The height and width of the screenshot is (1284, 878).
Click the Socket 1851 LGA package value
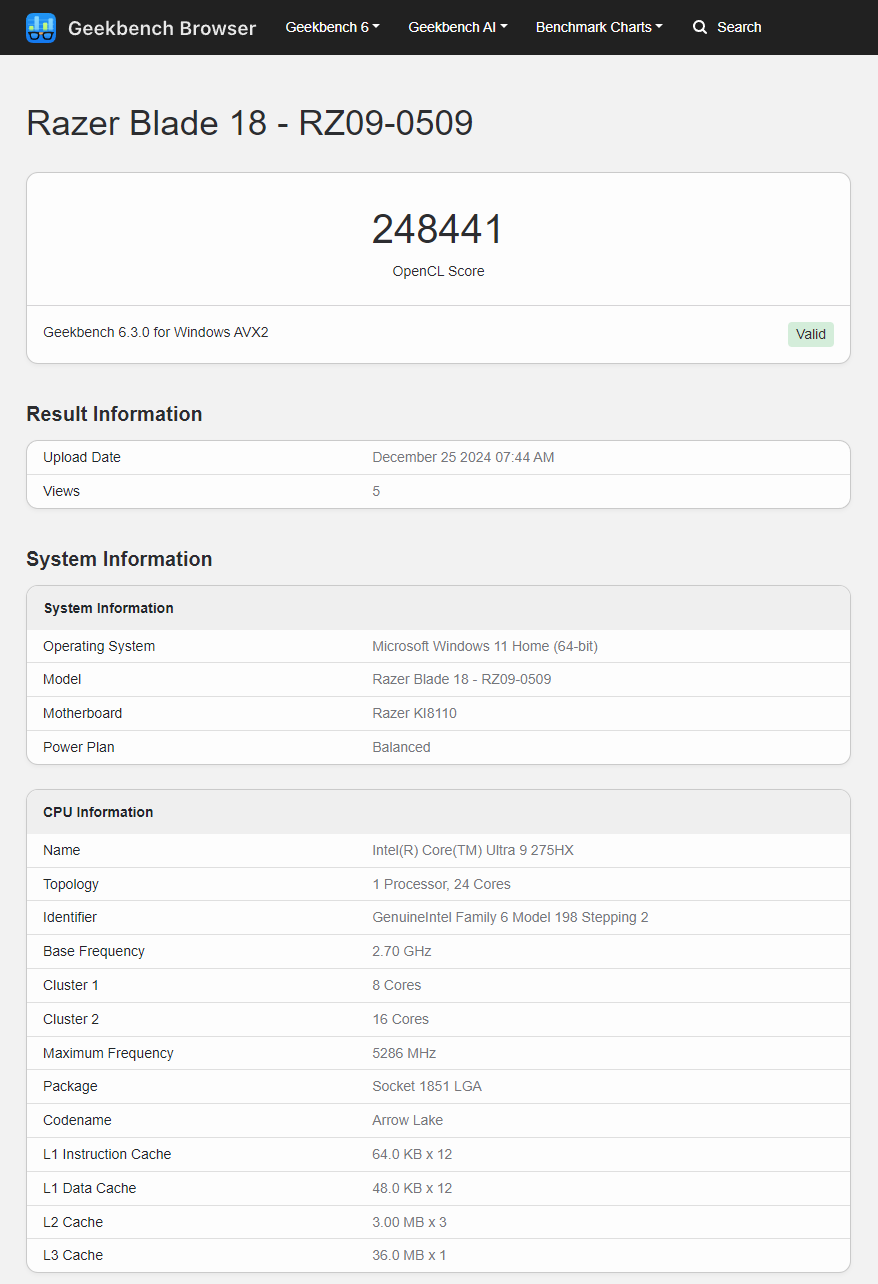point(427,1086)
